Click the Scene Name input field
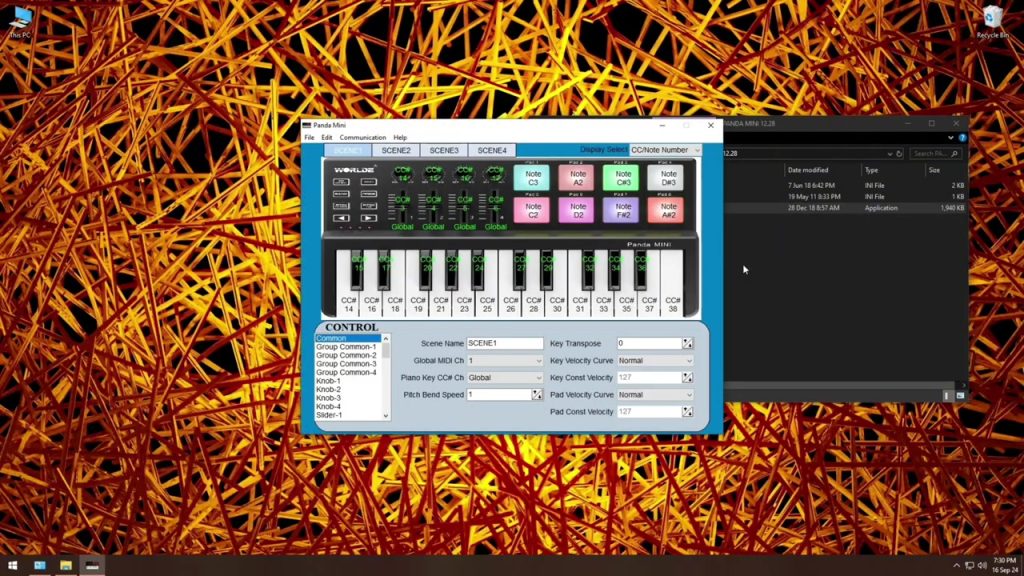 [505, 344]
